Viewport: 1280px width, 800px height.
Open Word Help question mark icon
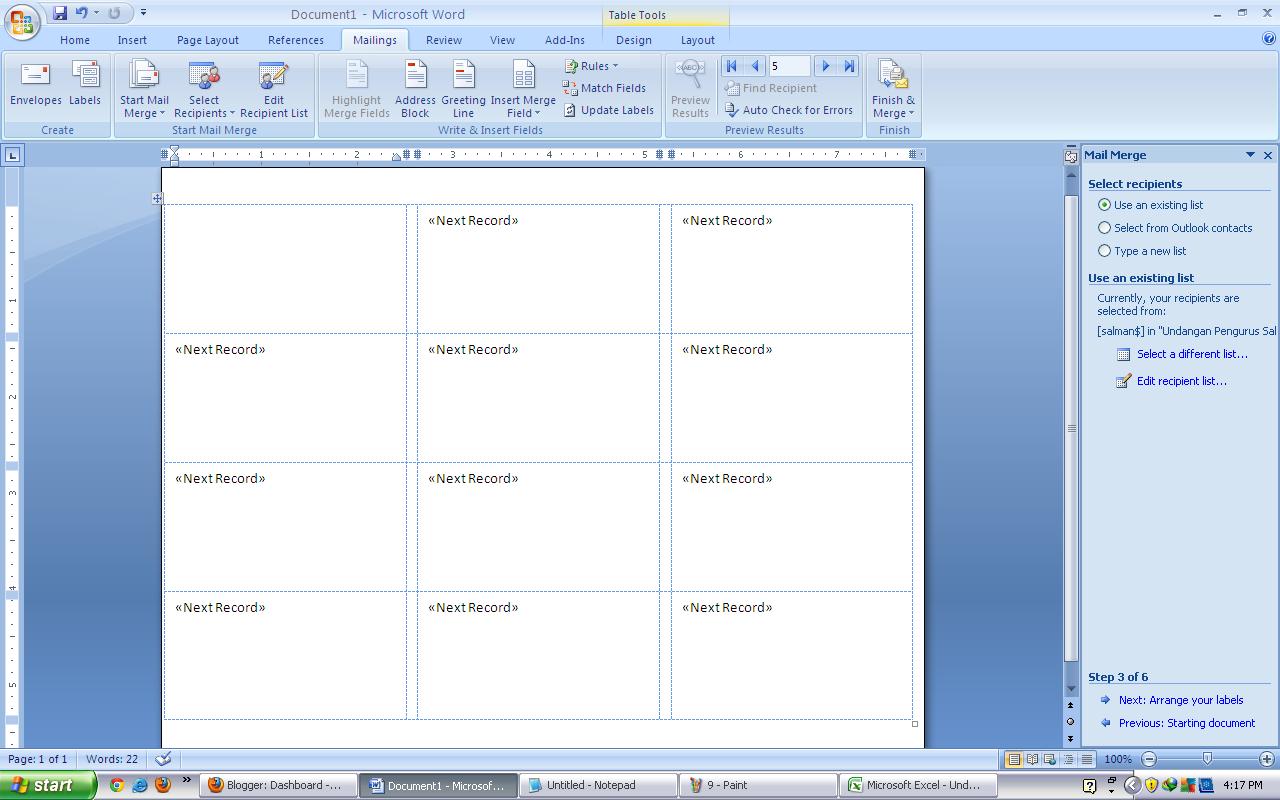(1269, 39)
